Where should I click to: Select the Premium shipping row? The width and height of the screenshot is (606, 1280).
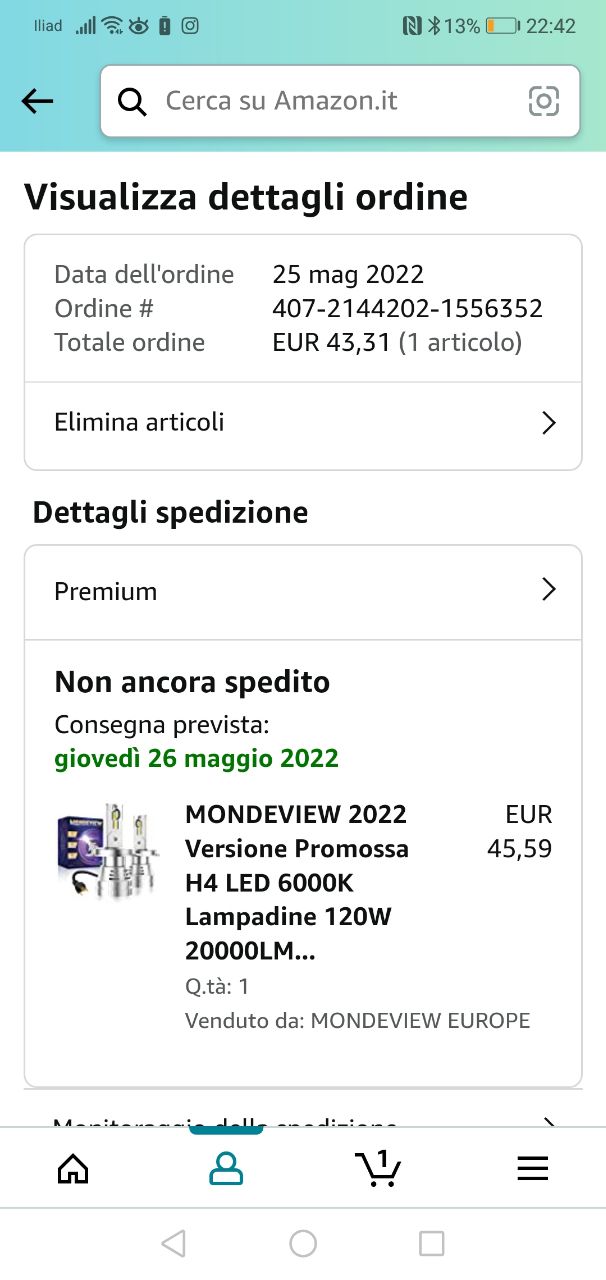[106, 591]
